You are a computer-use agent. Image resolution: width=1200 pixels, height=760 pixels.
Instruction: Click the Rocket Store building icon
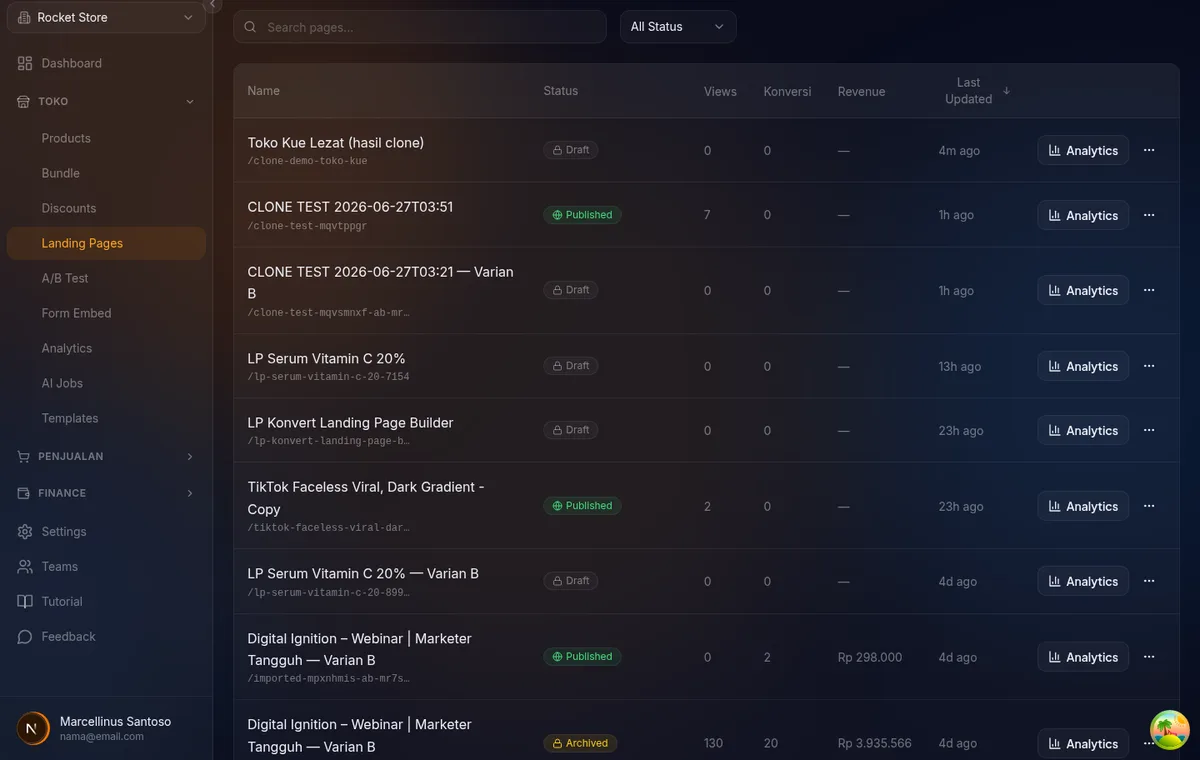click(x=24, y=17)
